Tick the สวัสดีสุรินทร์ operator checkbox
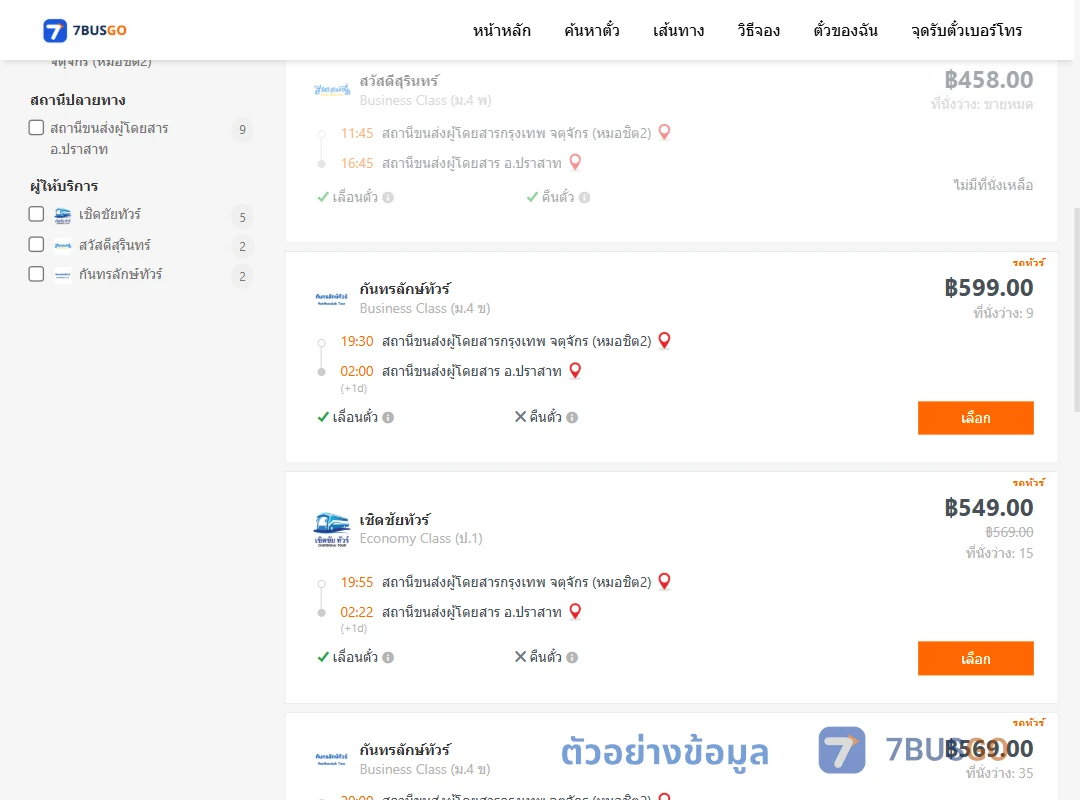Image resolution: width=1080 pixels, height=800 pixels. tap(37, 244)
